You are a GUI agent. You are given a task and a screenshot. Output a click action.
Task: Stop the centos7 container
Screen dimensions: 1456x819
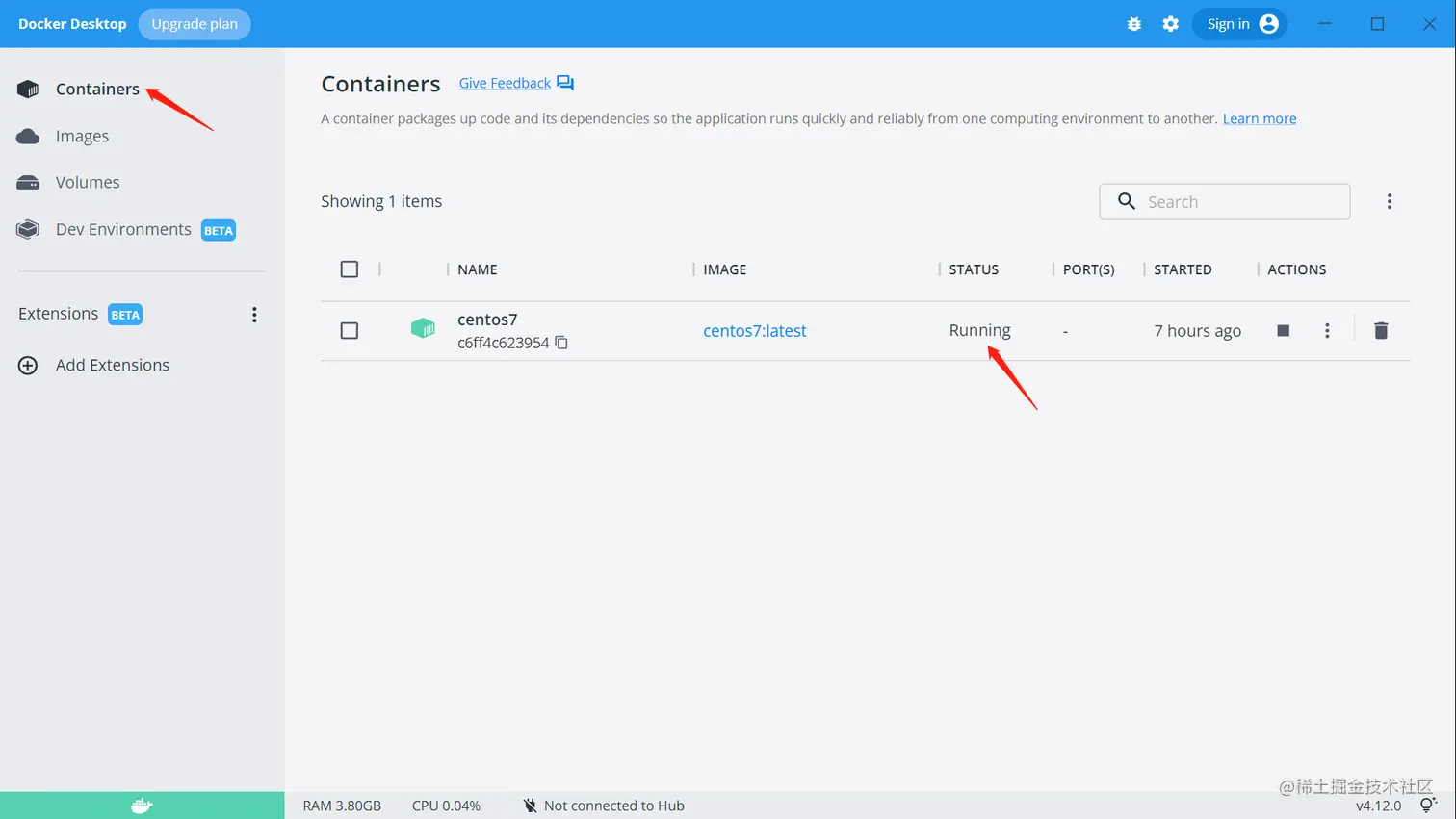(1283, 331)
